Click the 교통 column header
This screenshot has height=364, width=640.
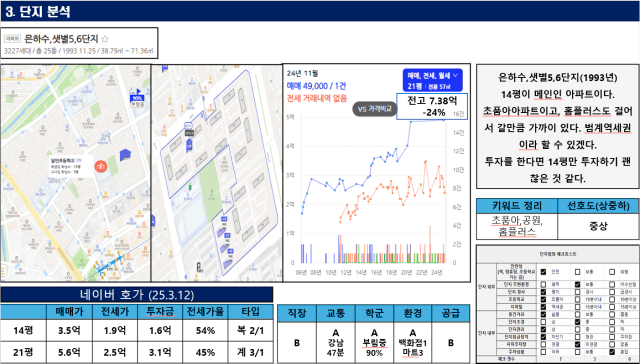click(336, 313)
